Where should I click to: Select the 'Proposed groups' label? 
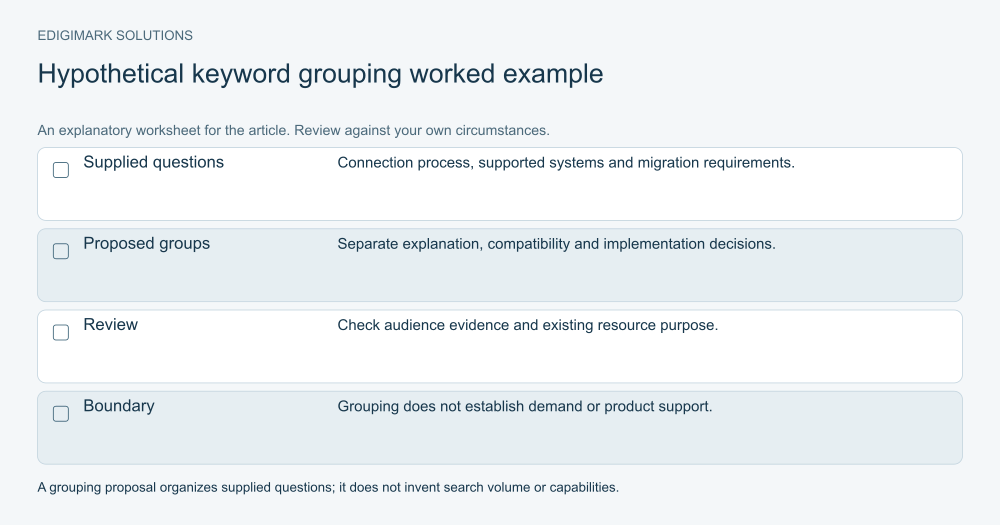pyautogui.click(x=147, y=244)
